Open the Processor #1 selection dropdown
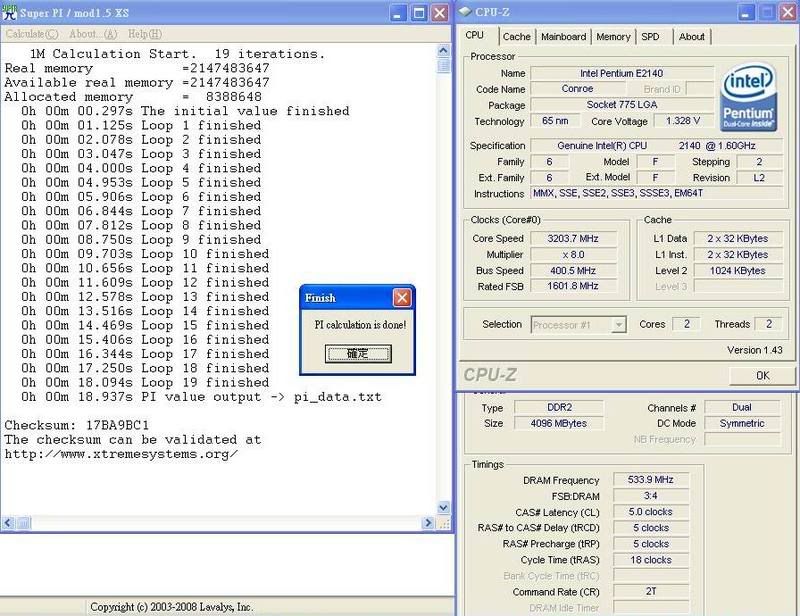 tap(578, 325)
